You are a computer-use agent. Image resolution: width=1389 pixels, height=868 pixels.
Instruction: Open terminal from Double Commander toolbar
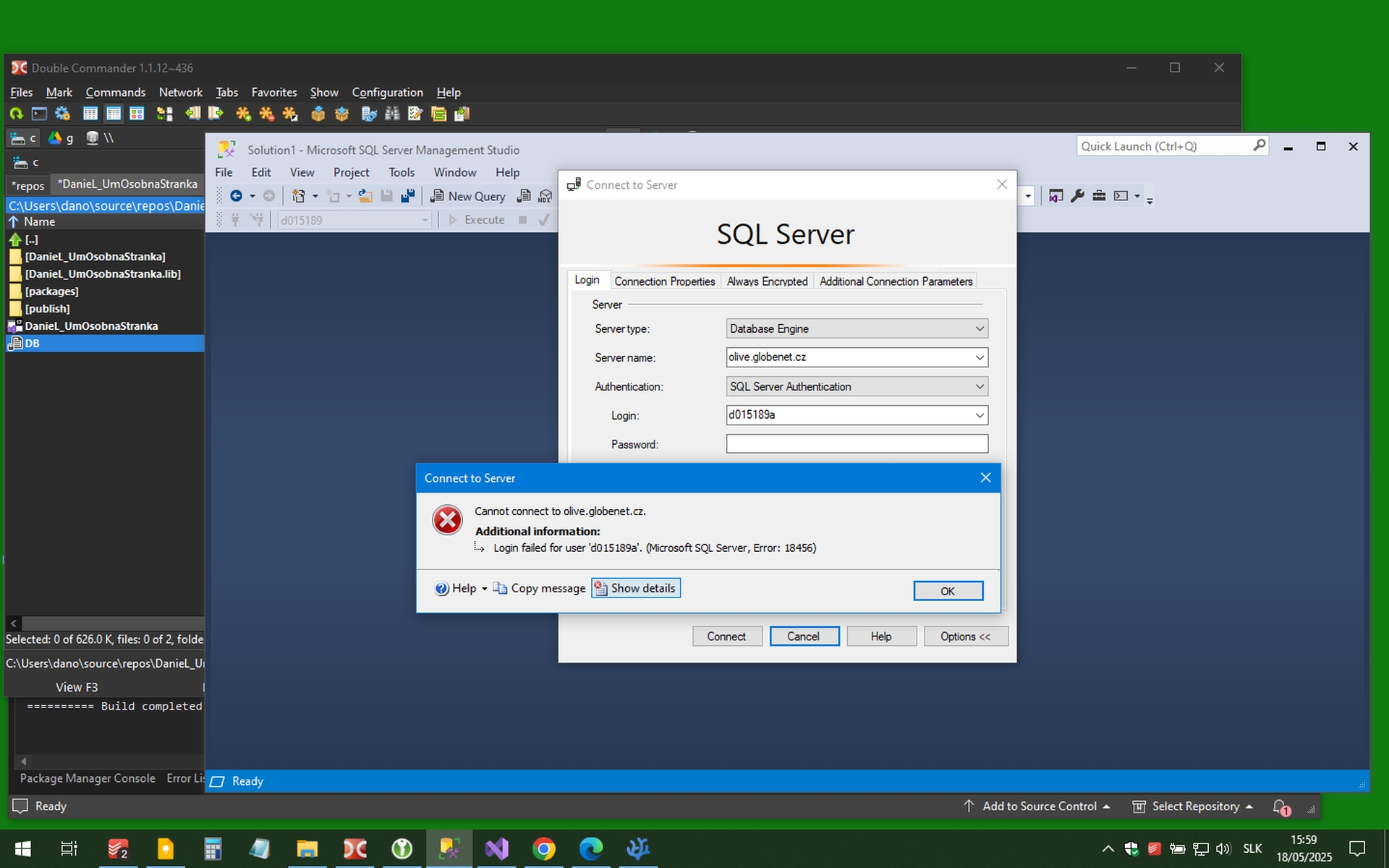click(x=39, y=114)
